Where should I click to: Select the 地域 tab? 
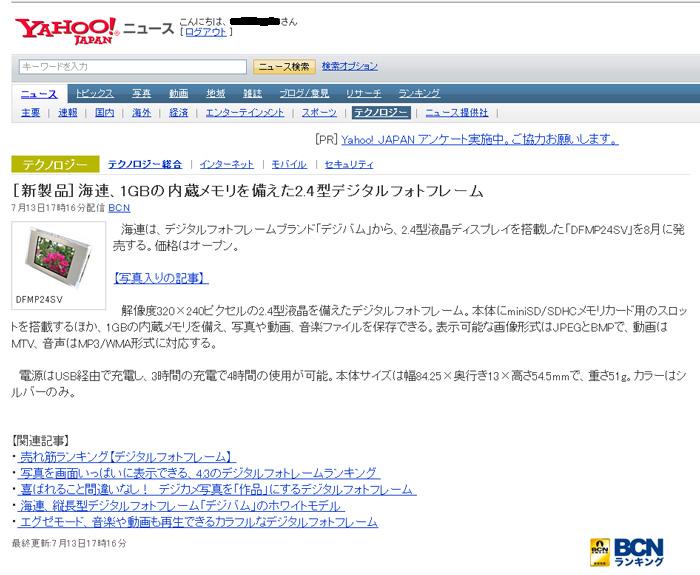tap(216, 93)
